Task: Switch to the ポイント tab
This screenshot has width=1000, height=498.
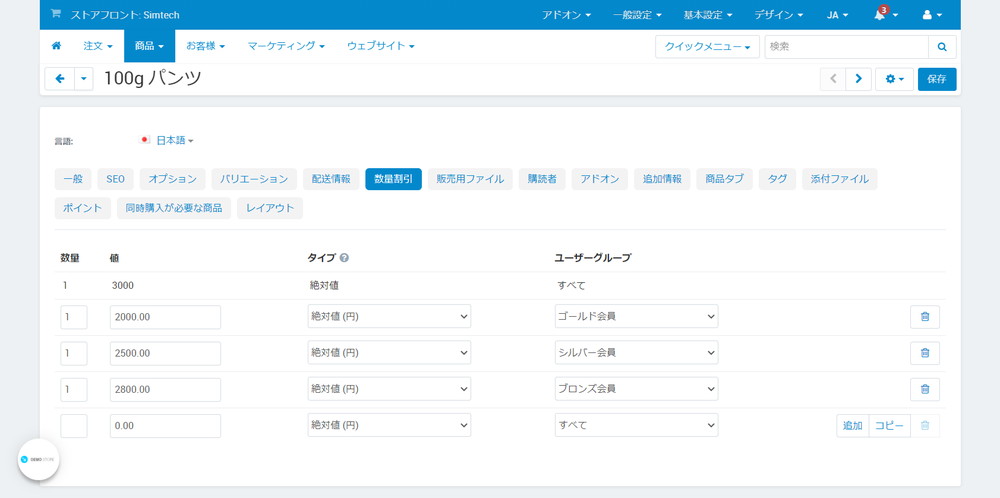Action: point(83,208)
